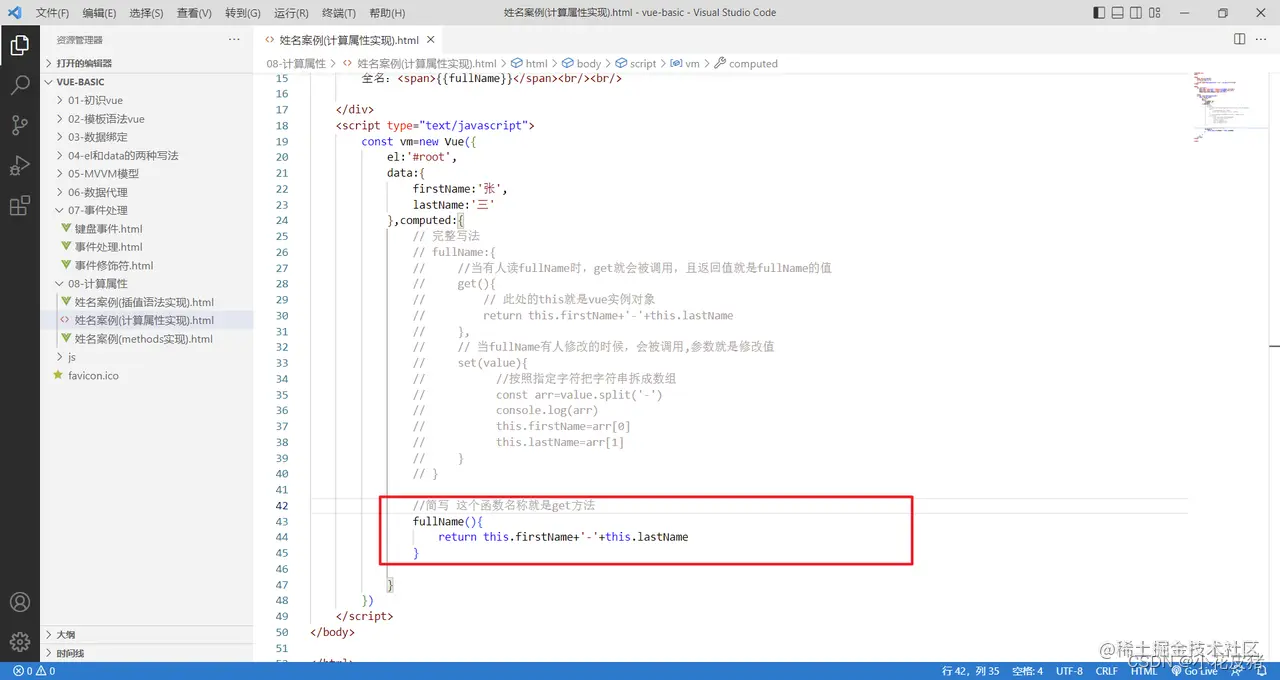Open the Source Control view

coord(19,125)
